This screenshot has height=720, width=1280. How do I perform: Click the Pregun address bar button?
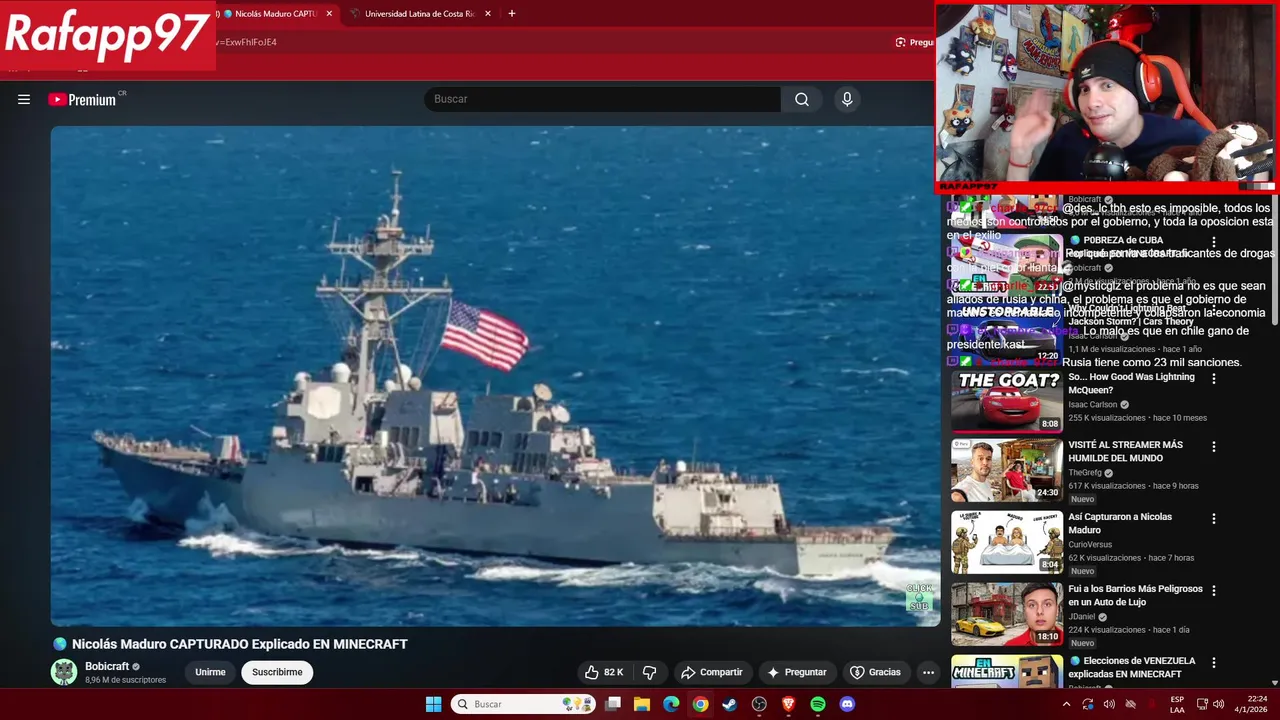click(x=914, y=42)
